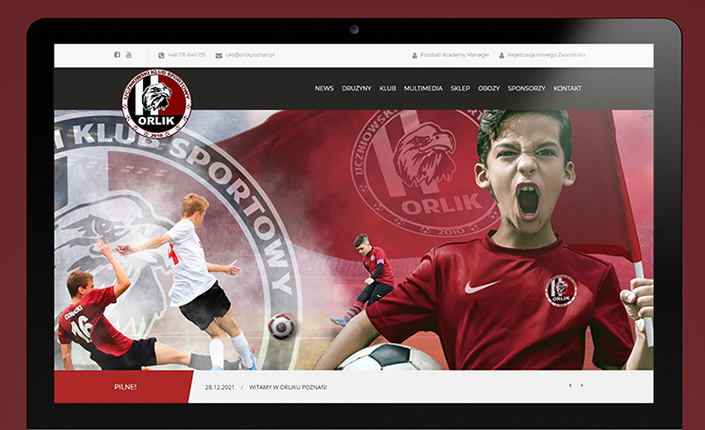
Task: Open the NEWS menu item
Action: [x=324, y=88]
